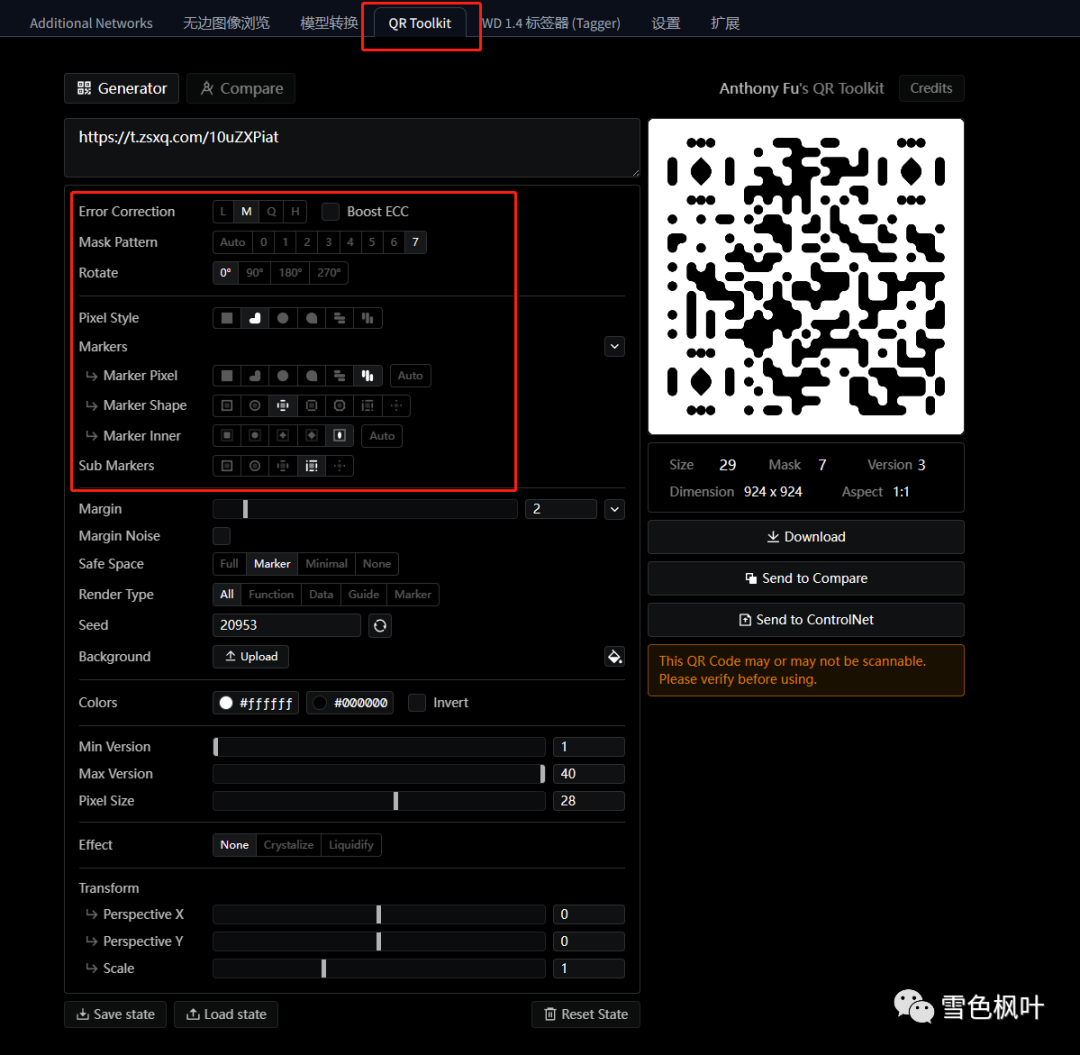
Task: Click Save state button
Action: [115, 1014]
